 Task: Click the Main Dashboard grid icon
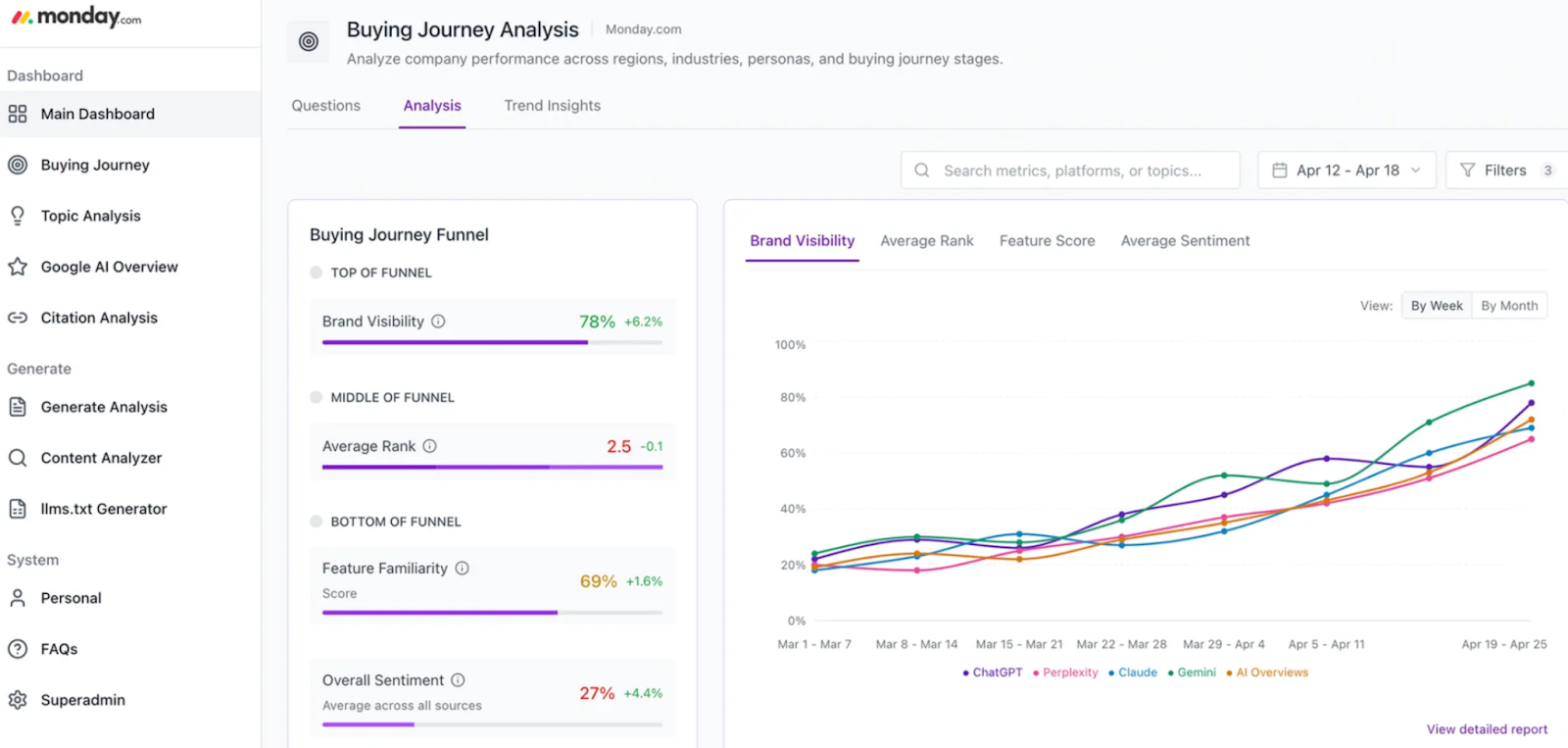pos(18,114)
